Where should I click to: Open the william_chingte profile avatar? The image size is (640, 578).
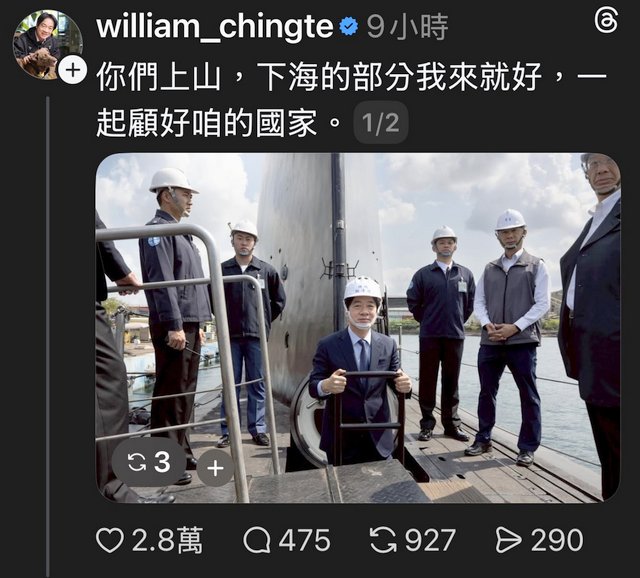pyautogui.click(x=47, y=44)
